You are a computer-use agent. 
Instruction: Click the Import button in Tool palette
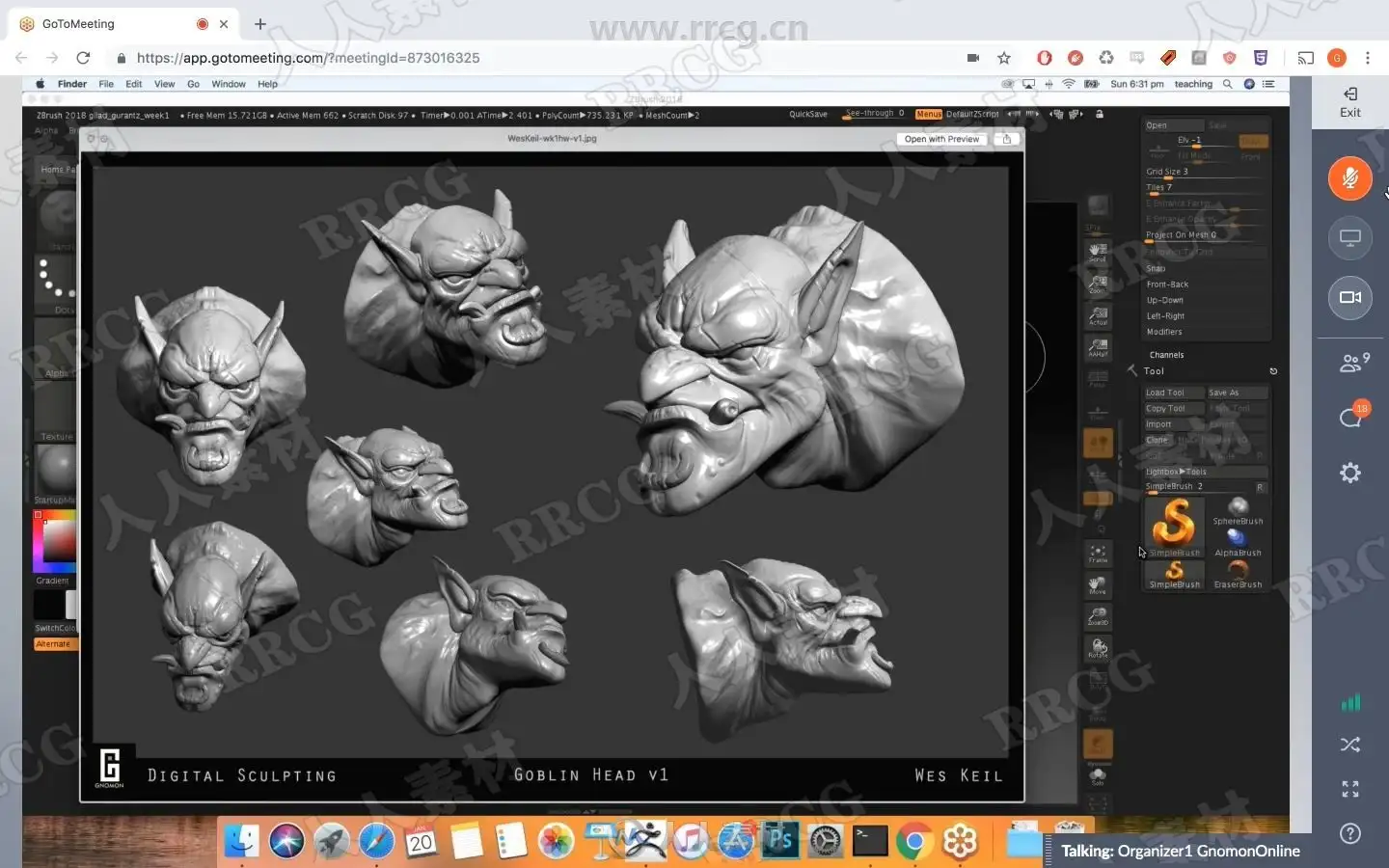click(x=1174, y=424)
